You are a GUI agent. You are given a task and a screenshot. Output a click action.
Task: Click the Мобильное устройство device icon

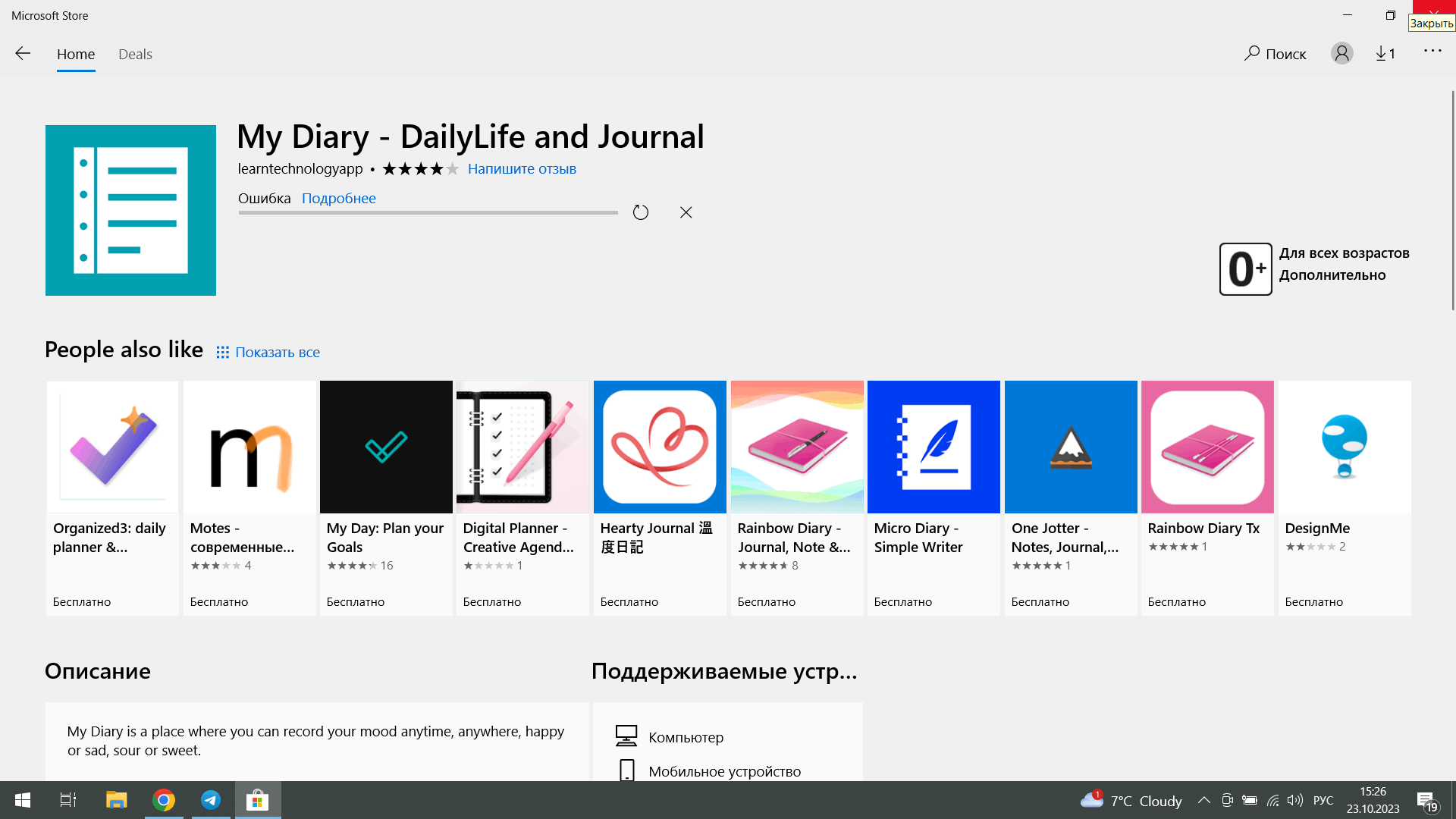tap(627, 770)
